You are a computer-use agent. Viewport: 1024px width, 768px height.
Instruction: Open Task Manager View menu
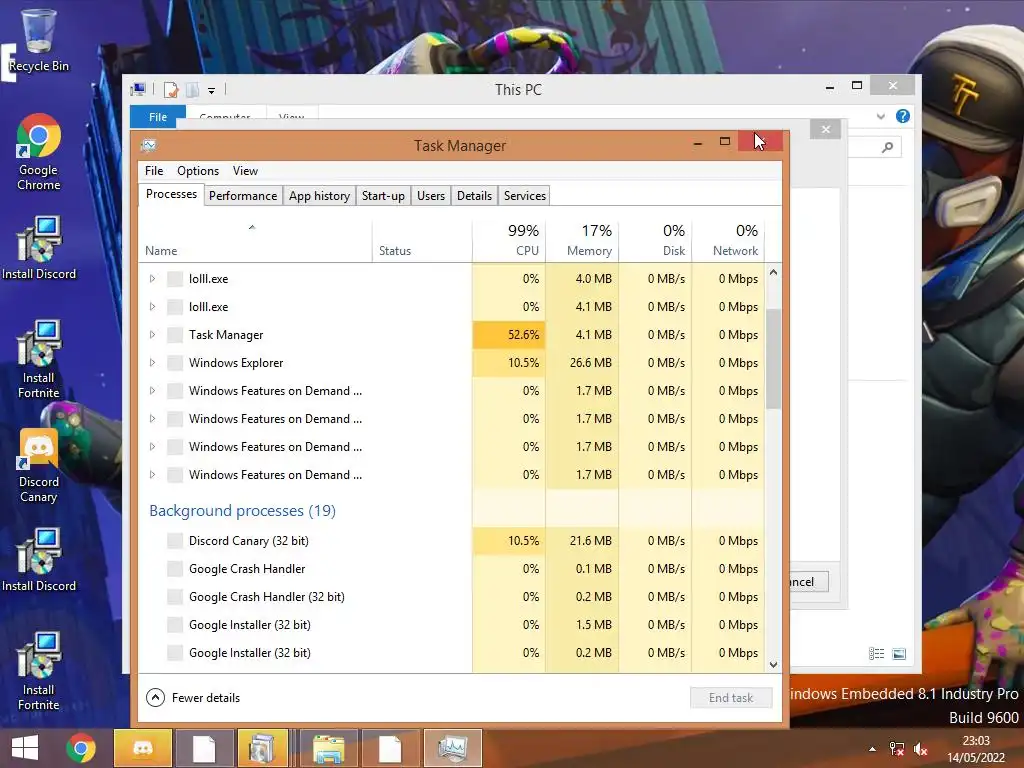pos(245,170)
